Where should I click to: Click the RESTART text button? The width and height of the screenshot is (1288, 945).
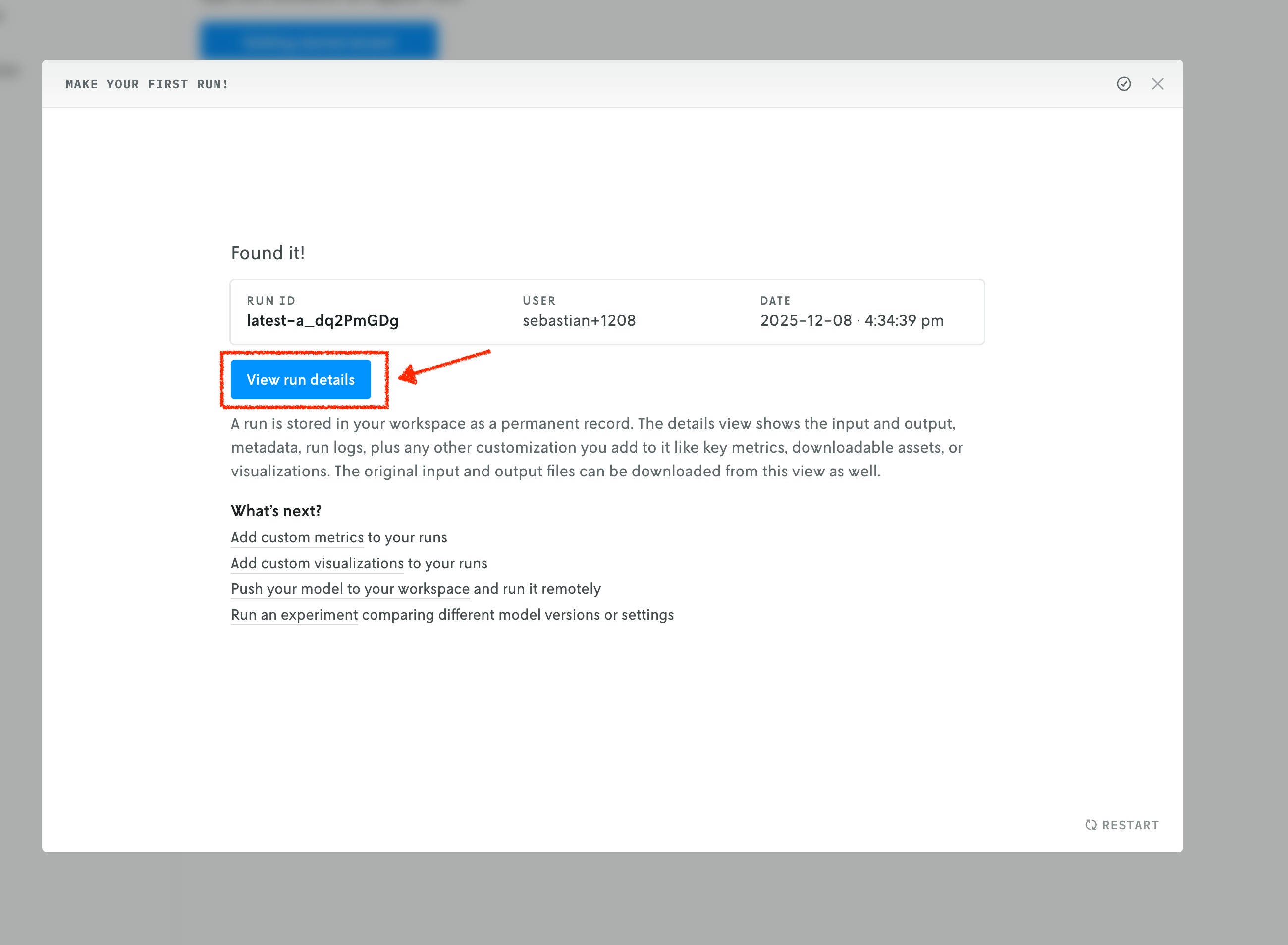1130,825
